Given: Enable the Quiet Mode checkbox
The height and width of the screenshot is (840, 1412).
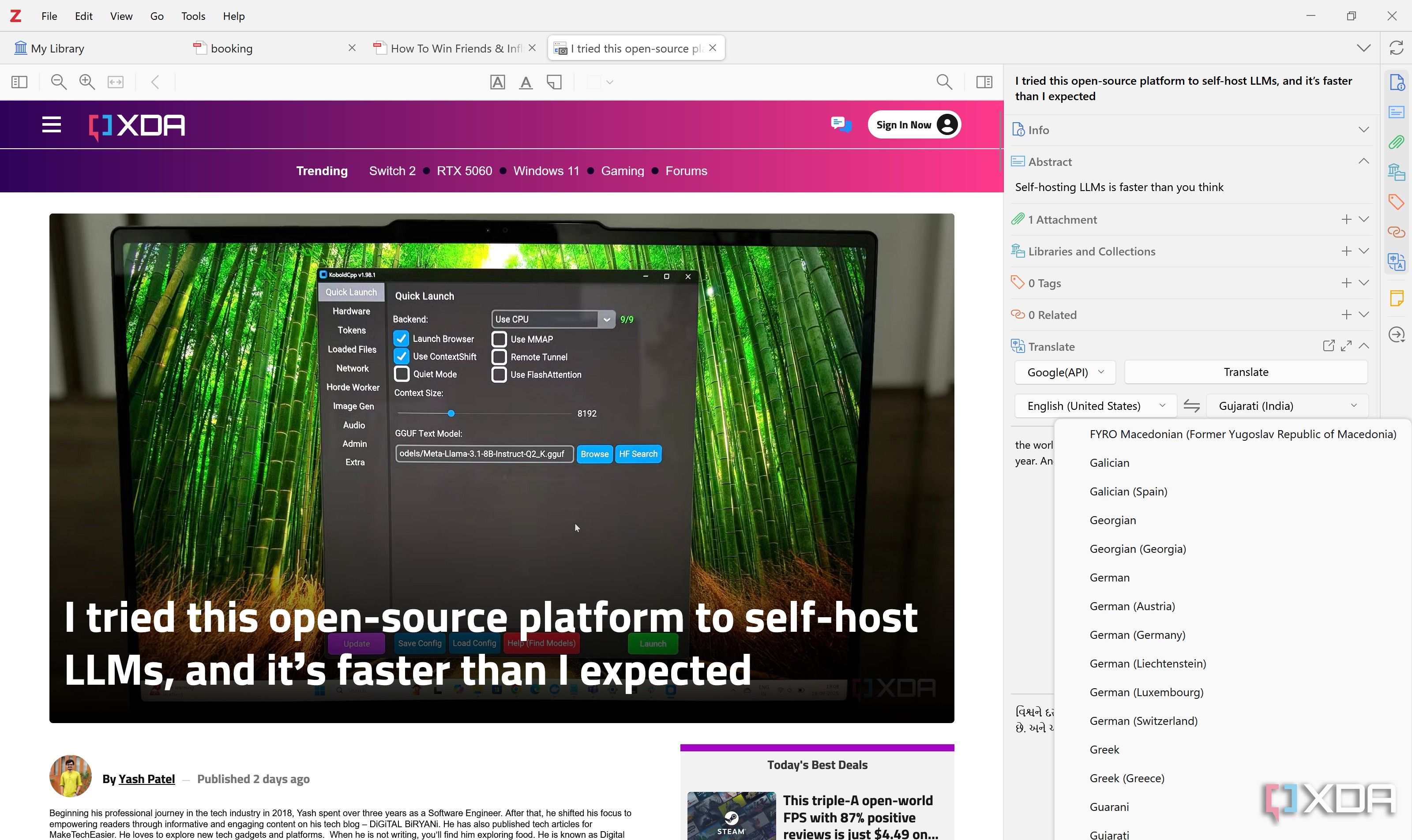Looking at the screenshot, I should tap(401, 374).
